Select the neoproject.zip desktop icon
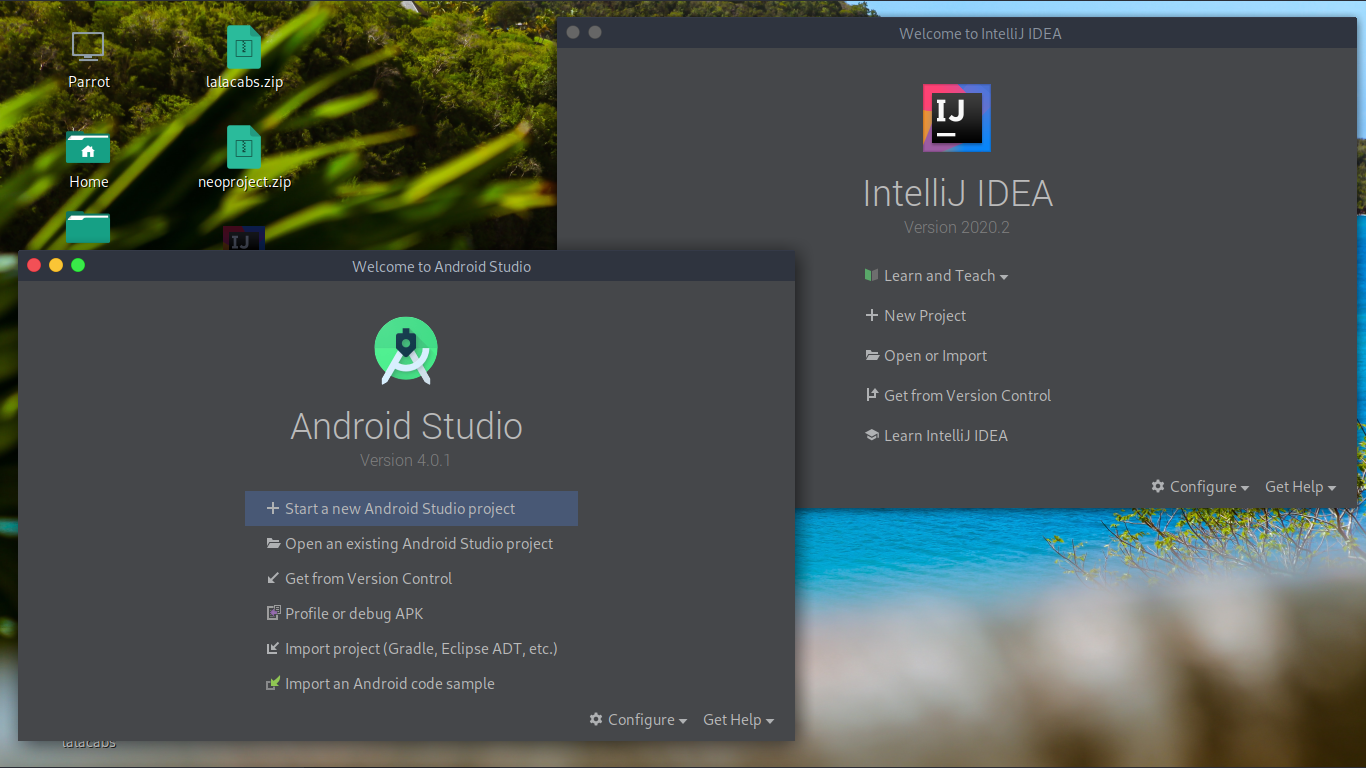The height and width of the screenshot is (768, 1366). 243,147
